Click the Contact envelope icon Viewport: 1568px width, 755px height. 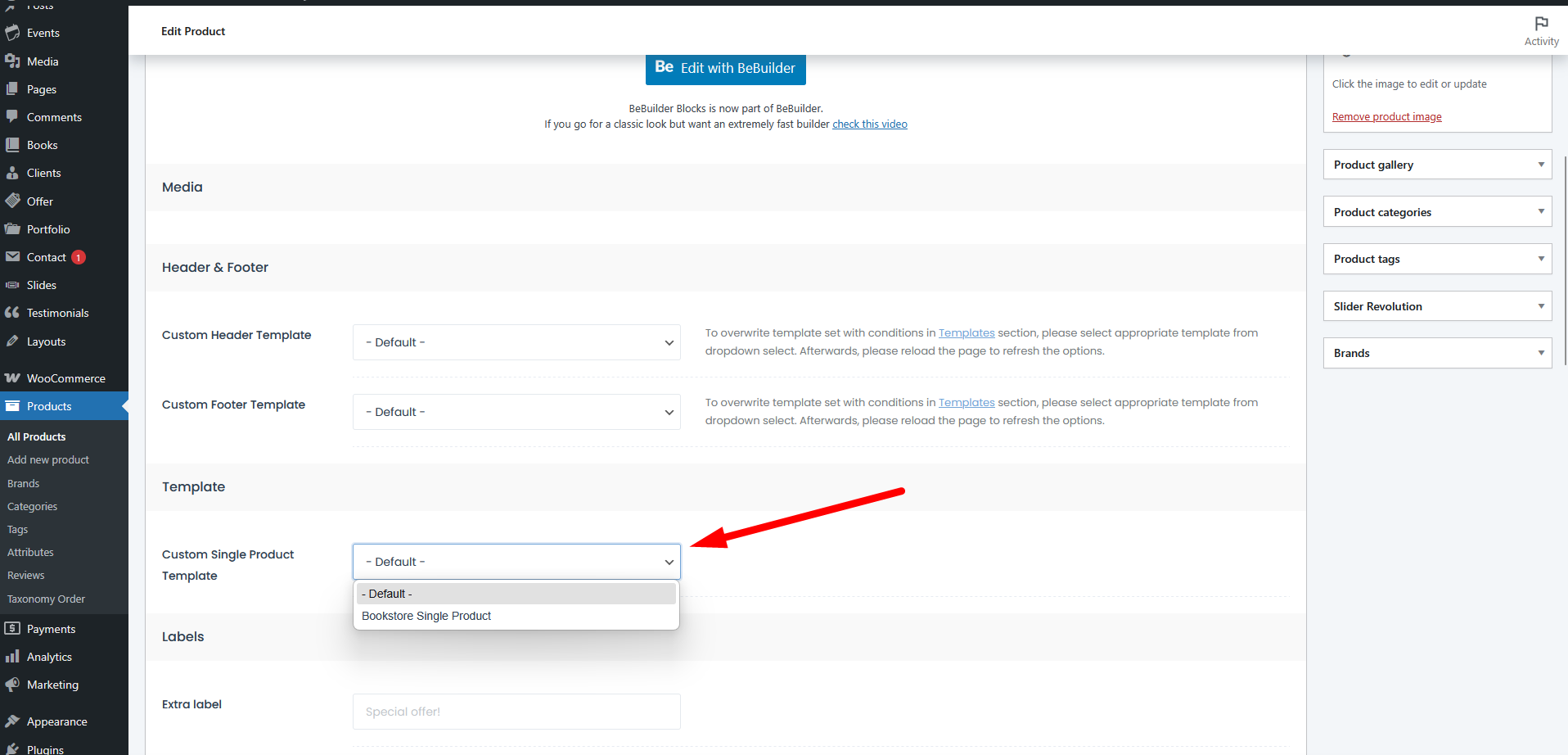[12, 257]
